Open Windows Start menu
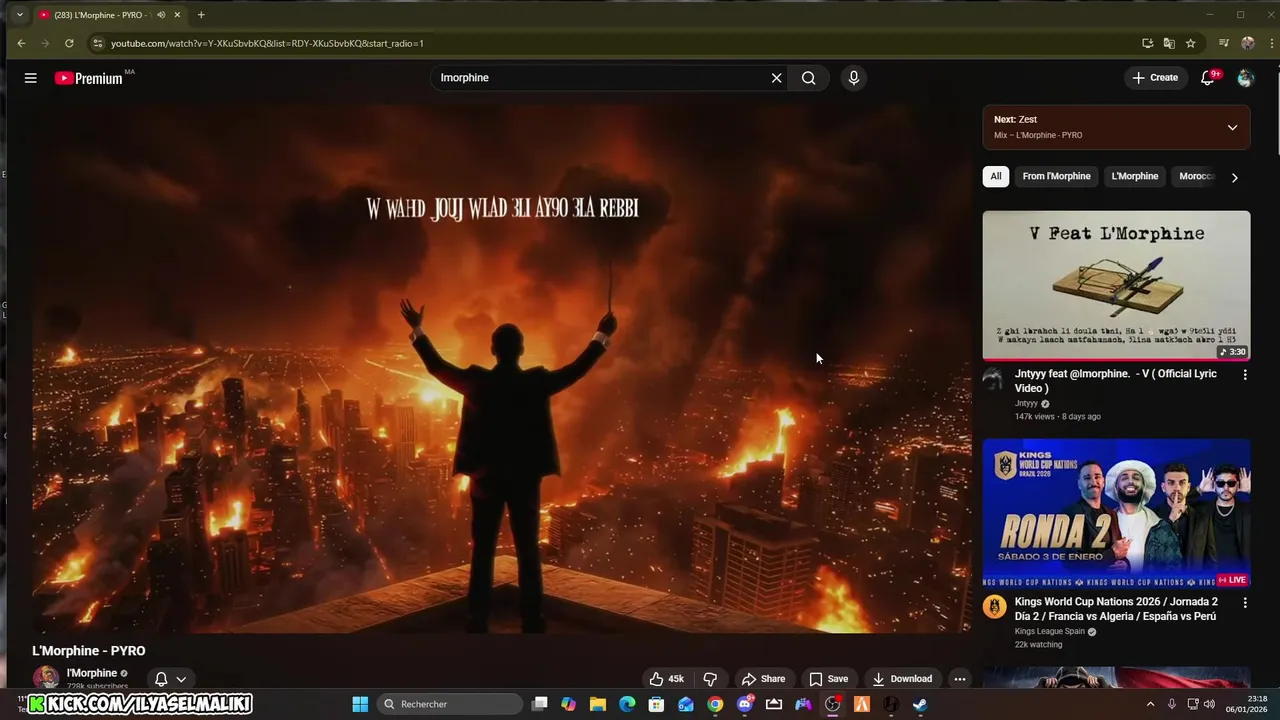The width and height of the screenshot is (1280, 720). point(360,704)
